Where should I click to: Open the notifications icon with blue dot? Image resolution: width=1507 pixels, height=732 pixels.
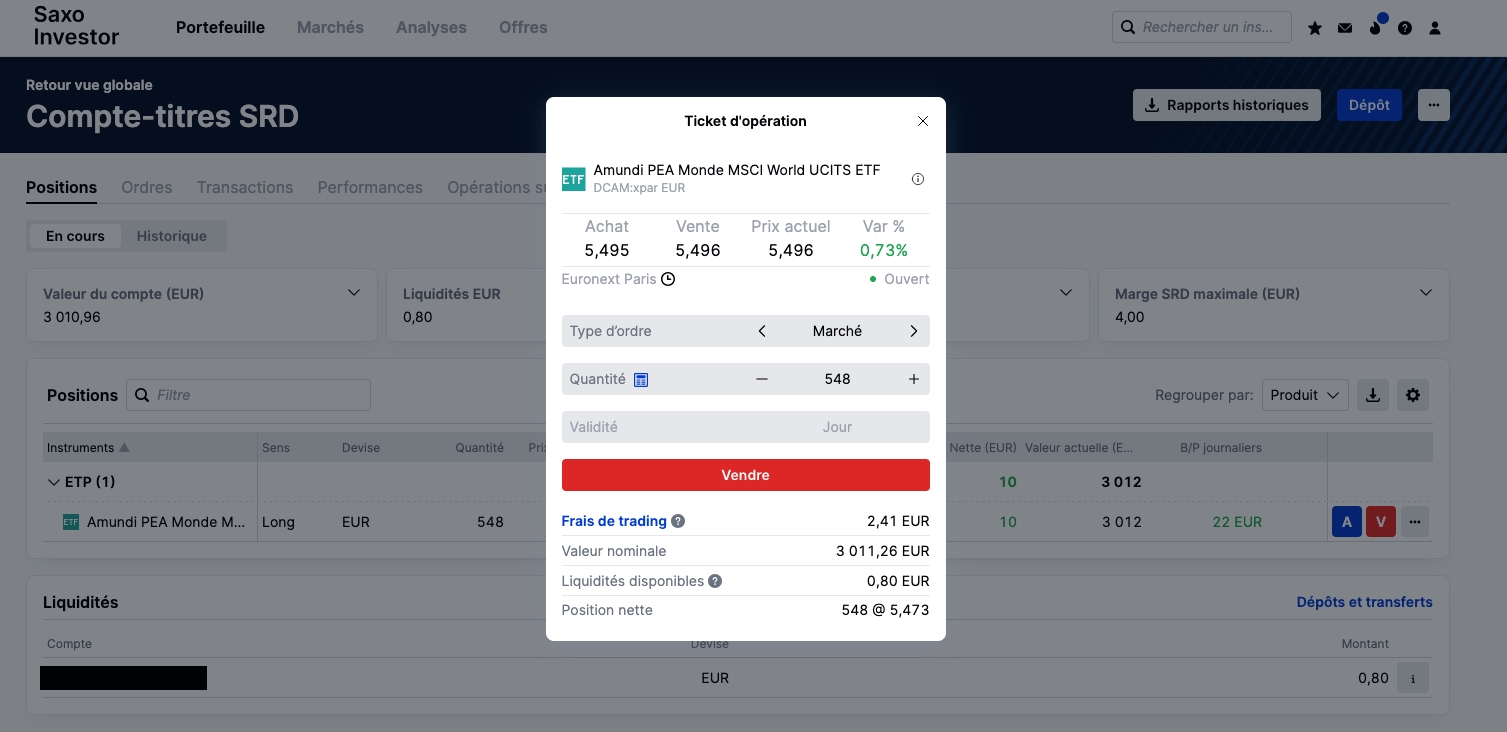[1376, 26]
